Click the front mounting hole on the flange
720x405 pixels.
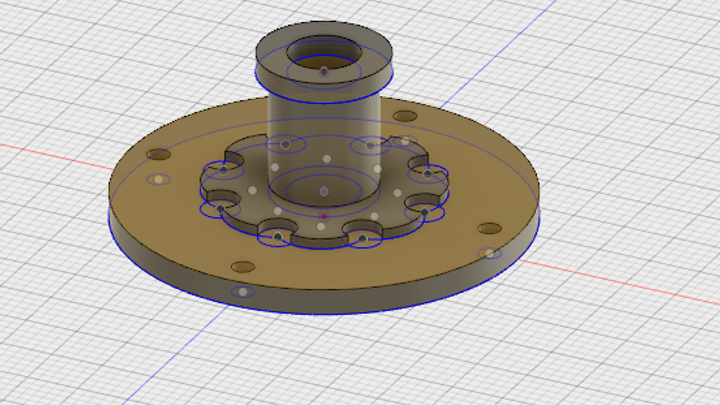pos(243,267)
